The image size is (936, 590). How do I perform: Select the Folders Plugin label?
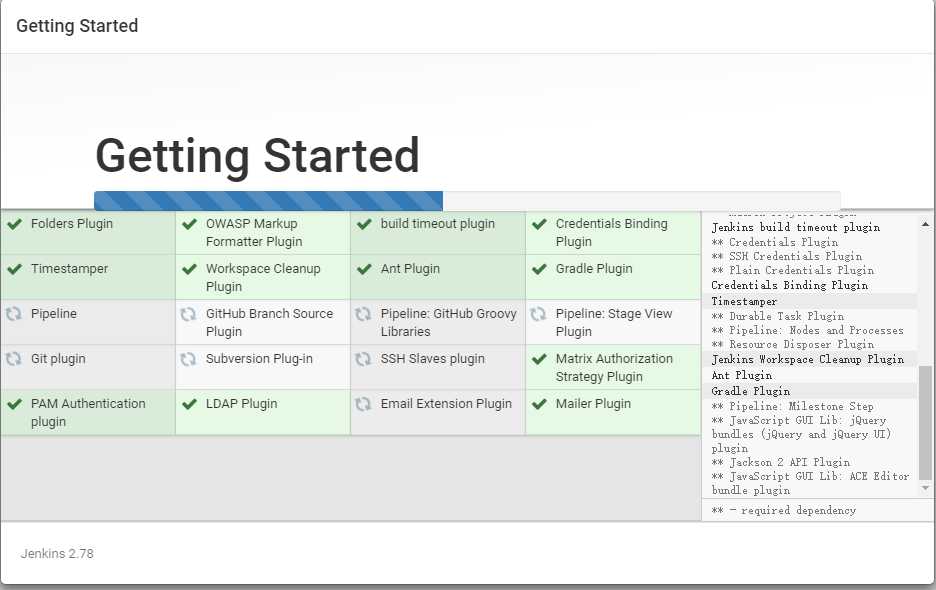pos(72,224)
